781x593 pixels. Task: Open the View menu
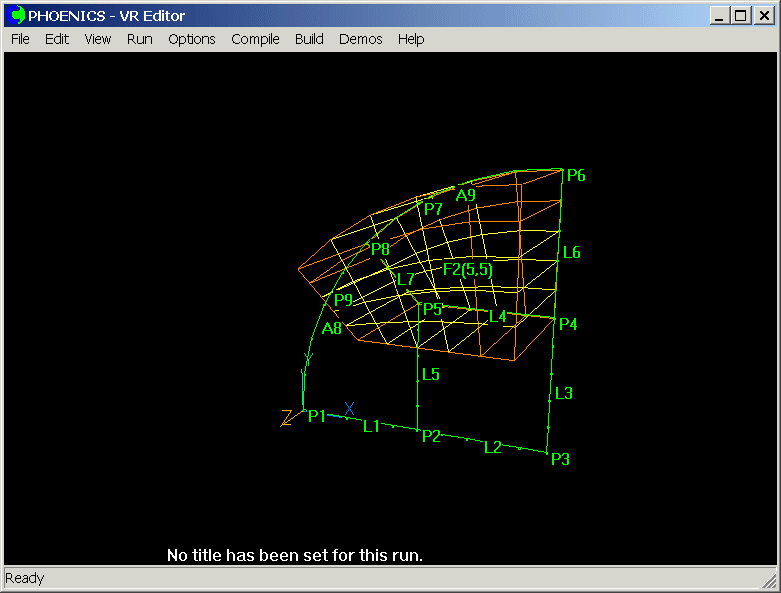(x=98, y=39)
